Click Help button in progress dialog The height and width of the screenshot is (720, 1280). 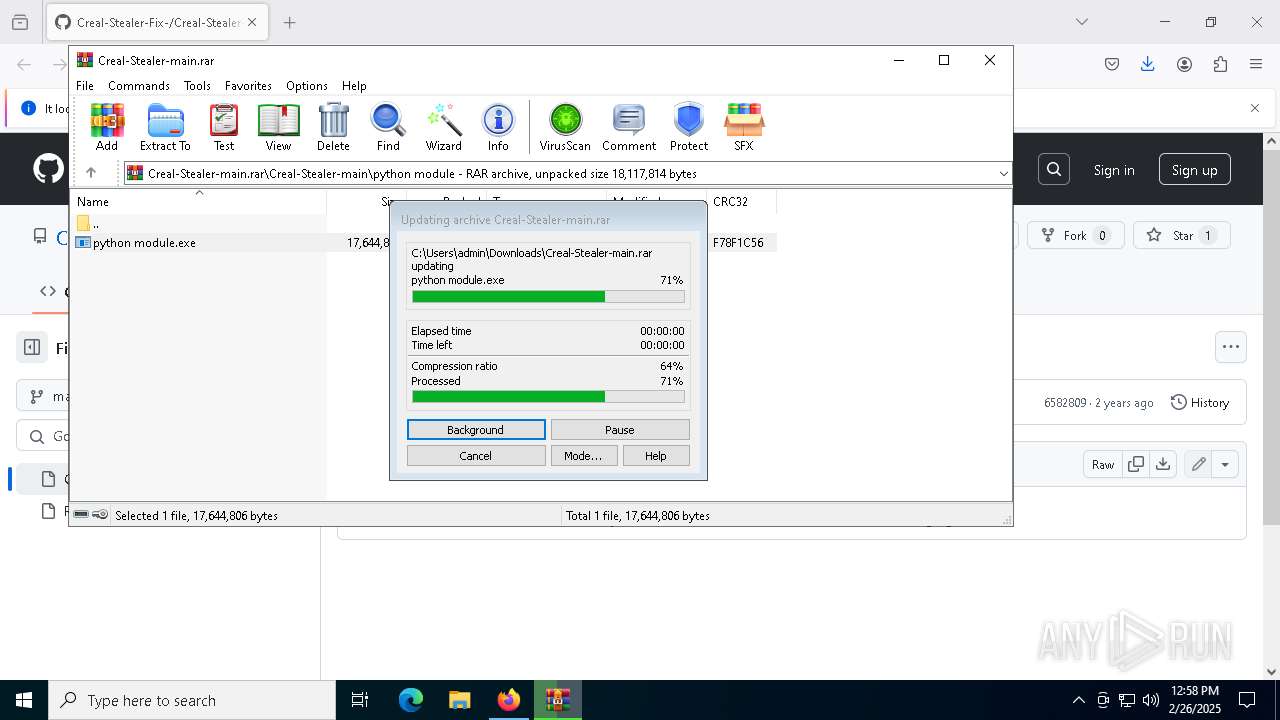tap(656, 456)
